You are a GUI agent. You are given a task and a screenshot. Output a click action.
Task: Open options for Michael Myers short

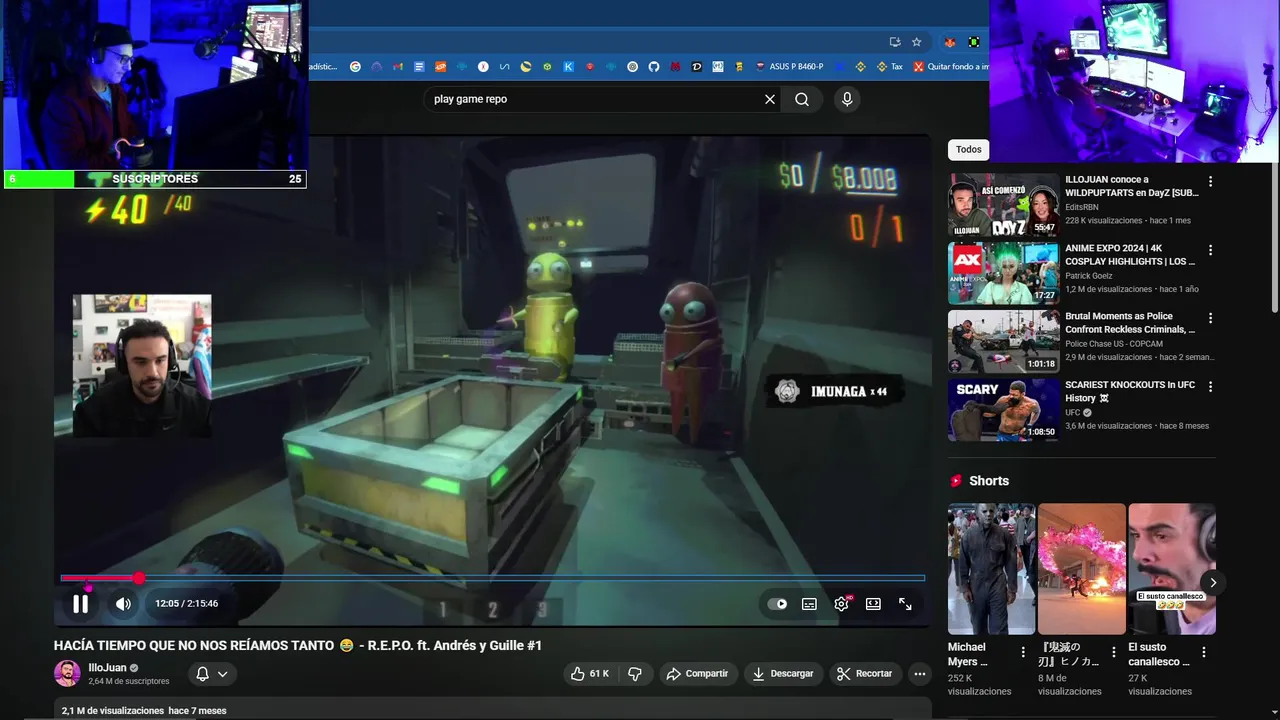[x=1023, y=652]
